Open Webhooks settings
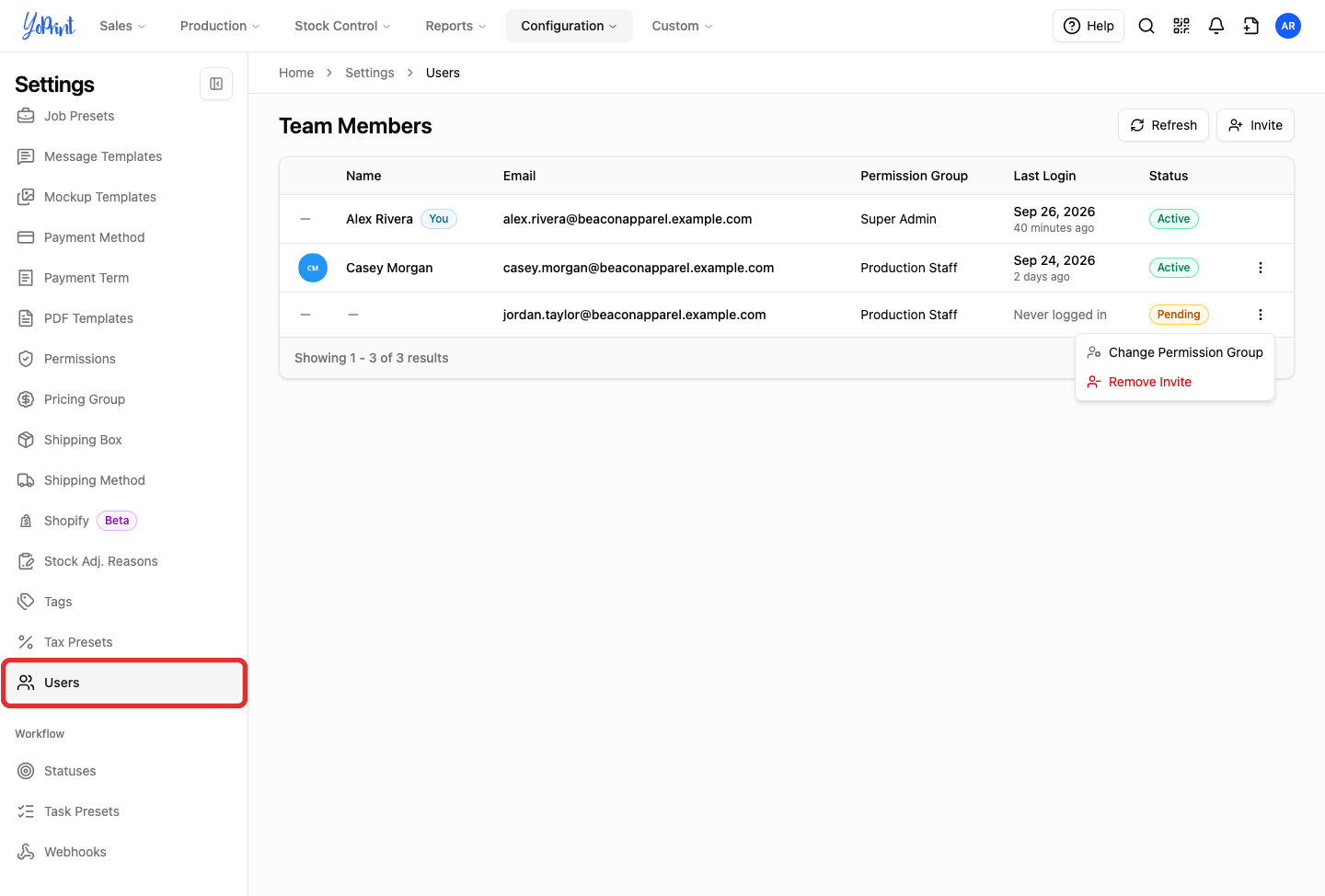The width and height of the screenshot is (1325, 896). click(x=124, y=852)
